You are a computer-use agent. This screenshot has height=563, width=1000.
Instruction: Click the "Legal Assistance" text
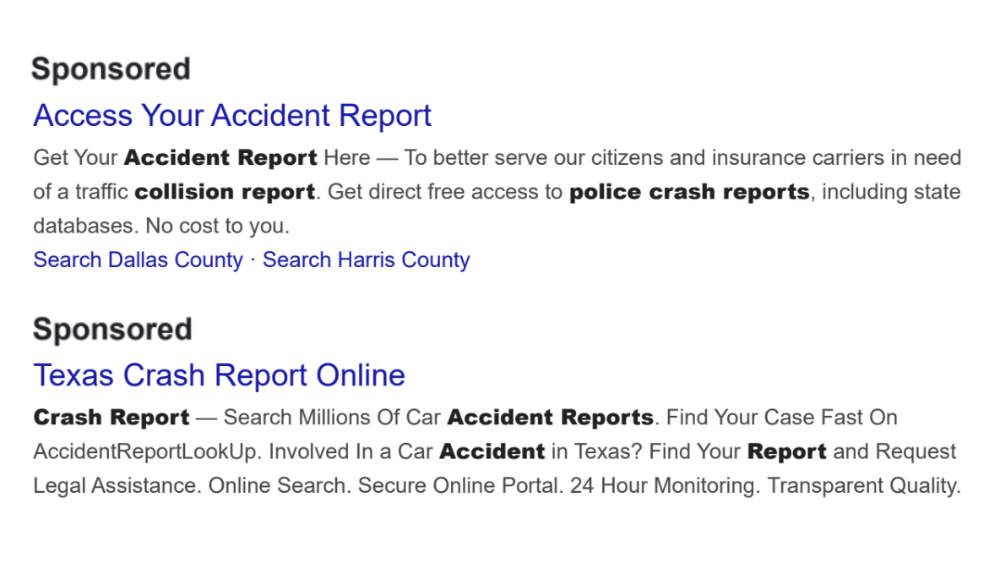click(114, 487)
